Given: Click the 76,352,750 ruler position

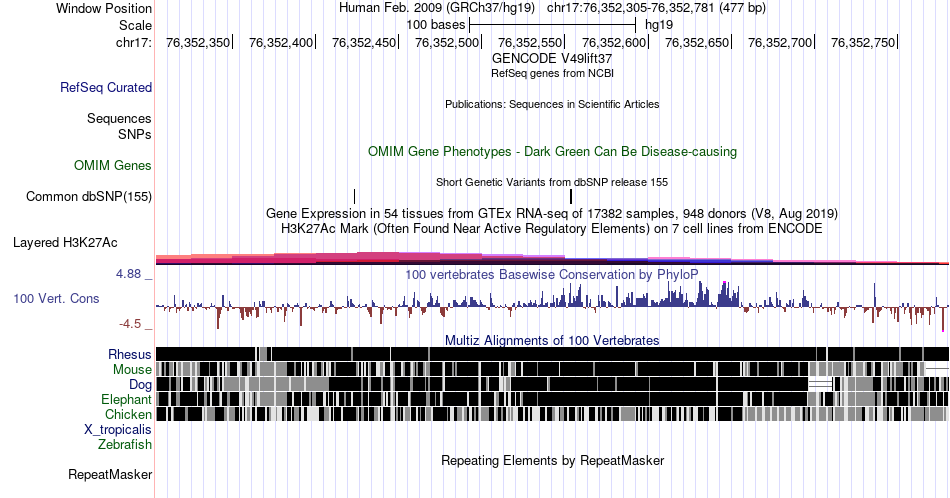Looking at the screenshot, I should pyautogui.click(x=863, y=42).
